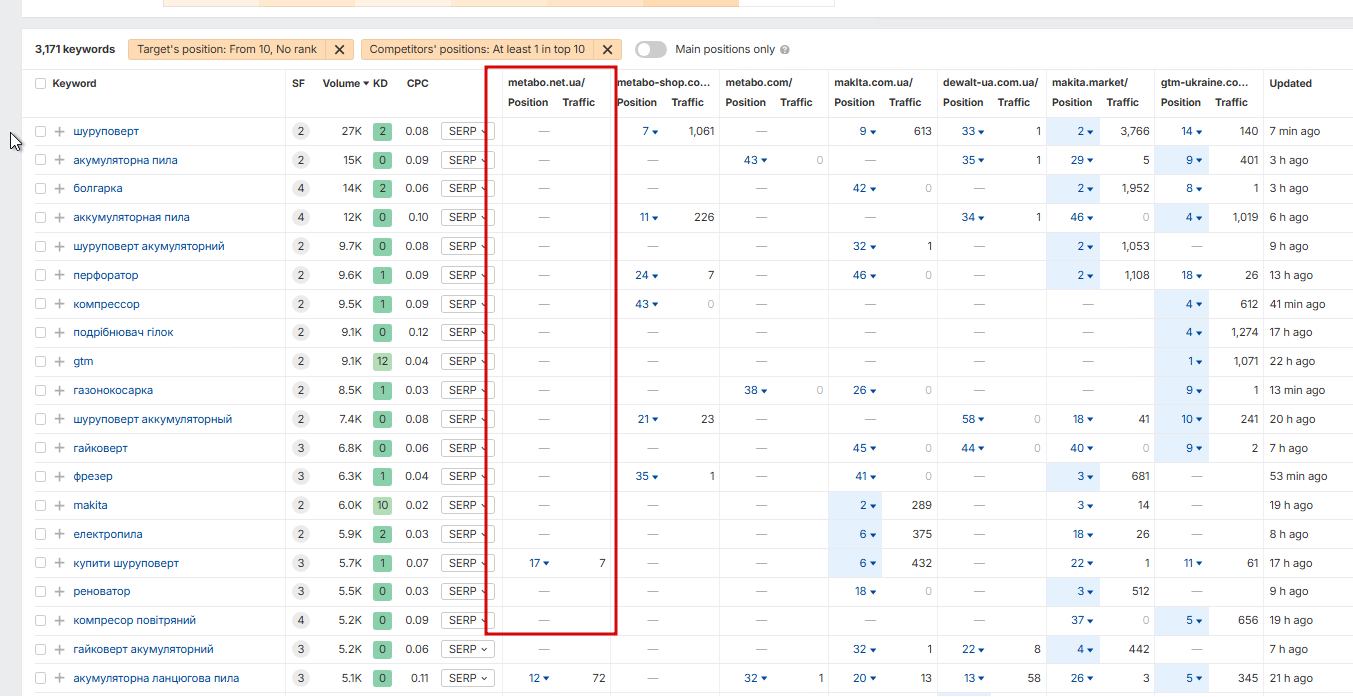Open keyword link акумуляторна ланцюгова пила
The image size is (1353, 697).
click(x=156, y=678)
